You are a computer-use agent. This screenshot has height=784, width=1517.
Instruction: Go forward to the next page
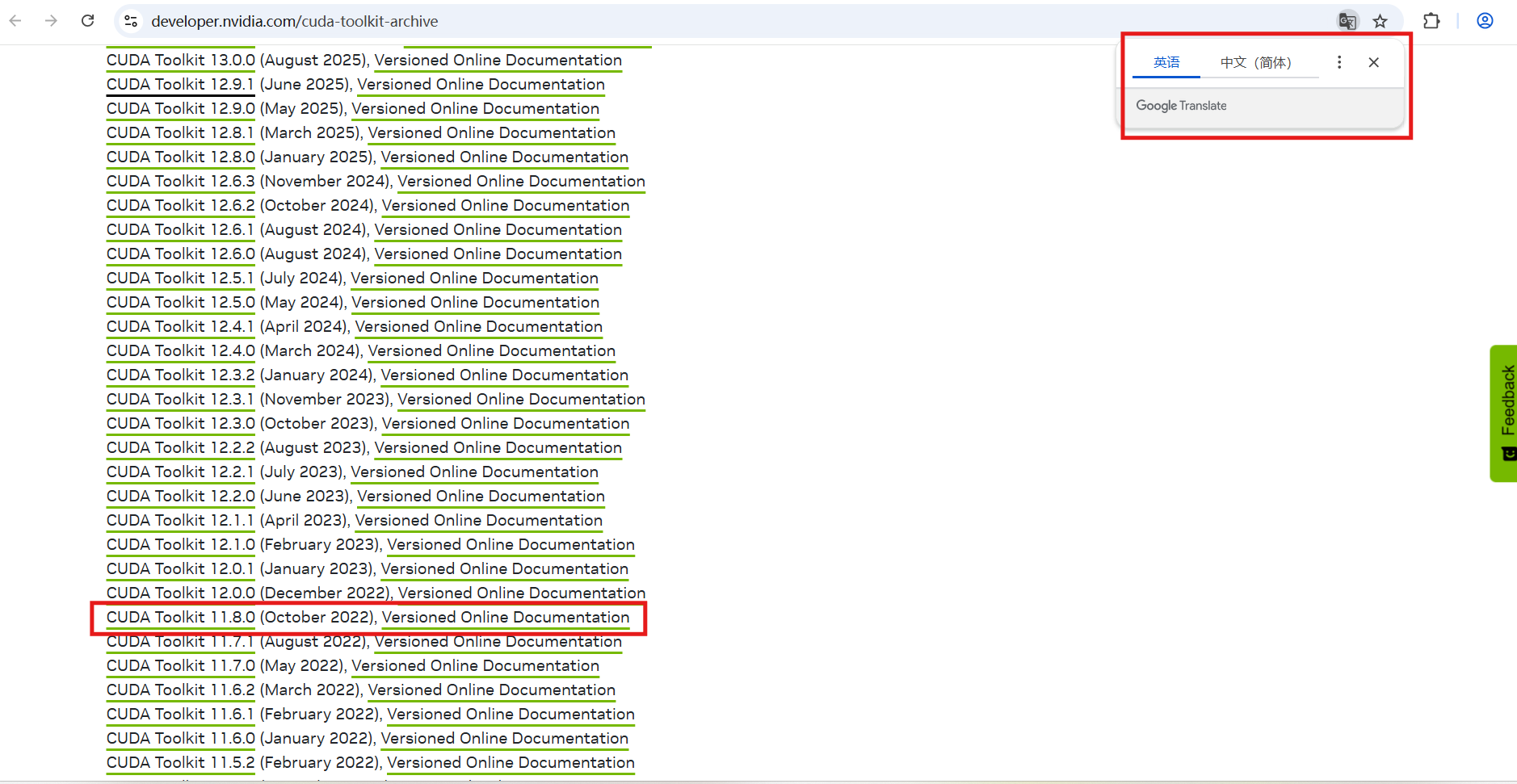51,21
